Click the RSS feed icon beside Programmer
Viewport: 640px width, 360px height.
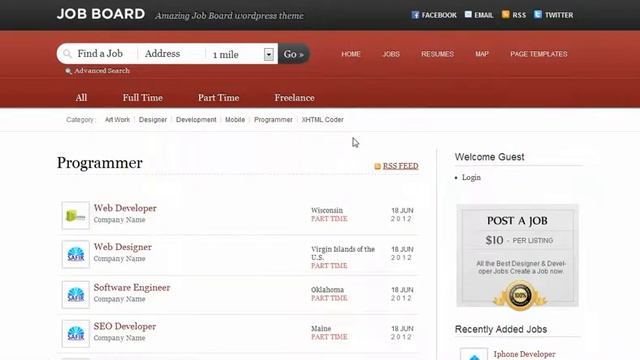(378, 166)
